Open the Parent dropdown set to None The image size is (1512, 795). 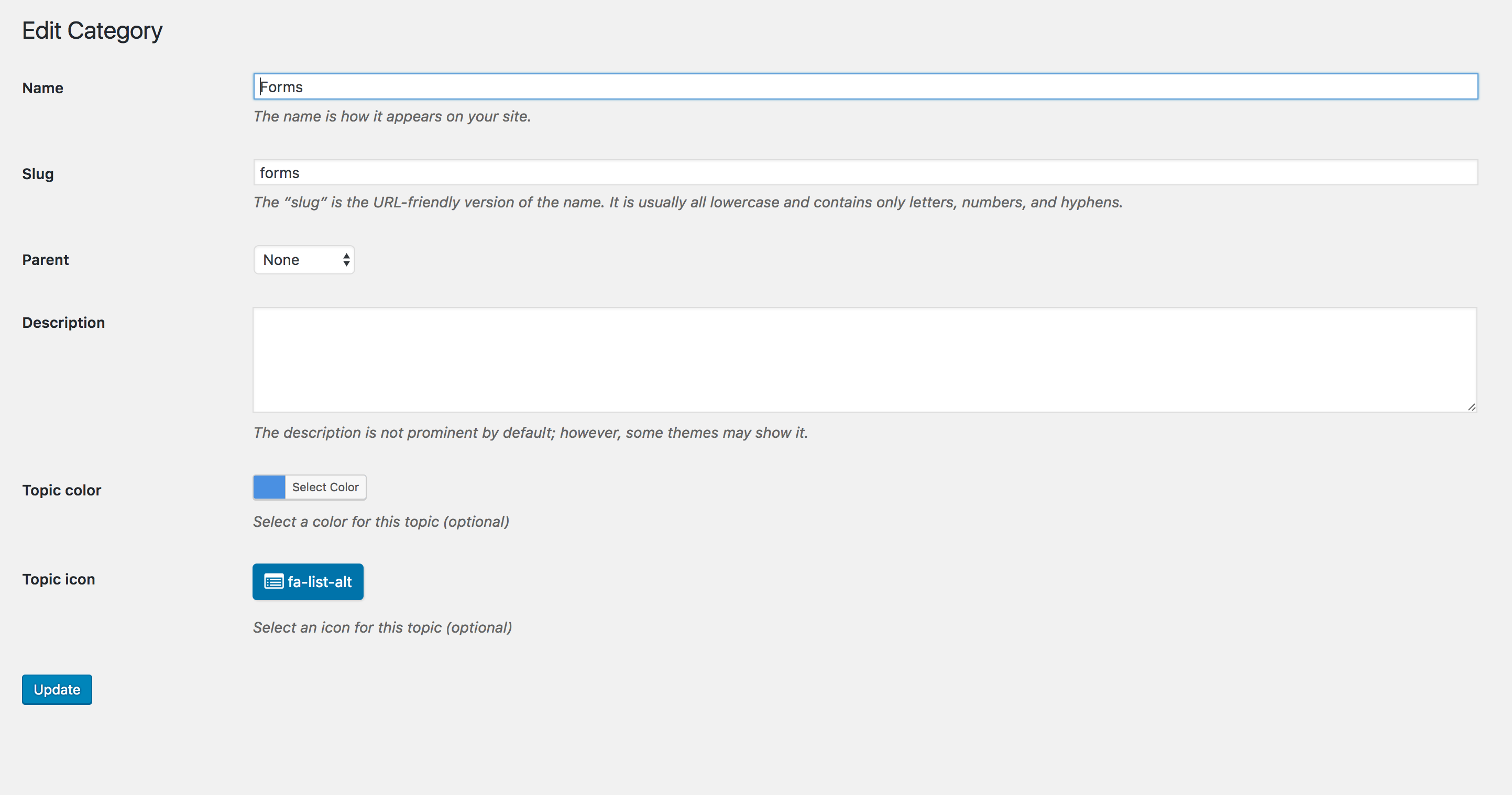click(x=304, y=260)
